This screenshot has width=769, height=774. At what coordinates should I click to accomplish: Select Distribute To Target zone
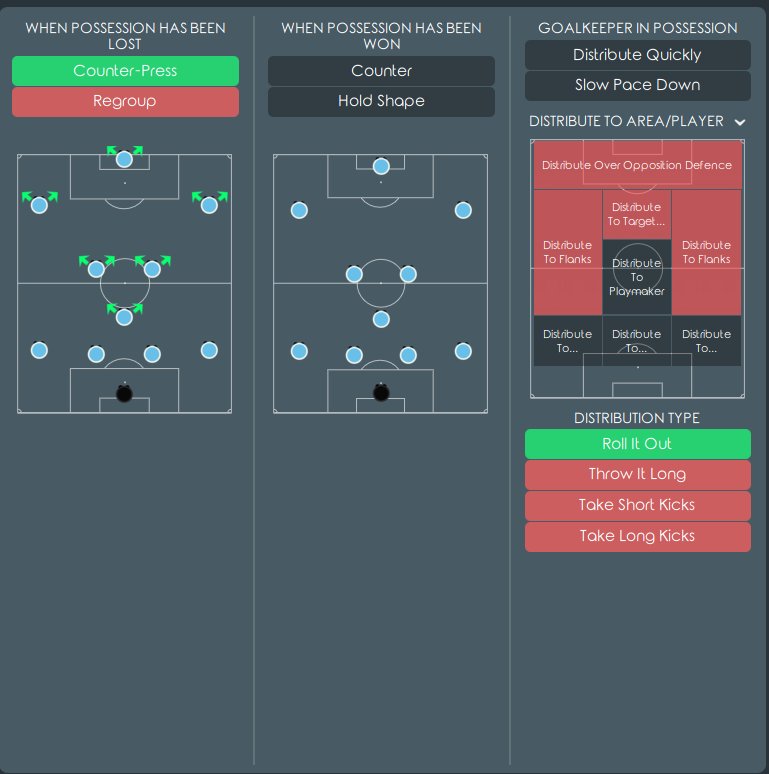click(637, 214)
